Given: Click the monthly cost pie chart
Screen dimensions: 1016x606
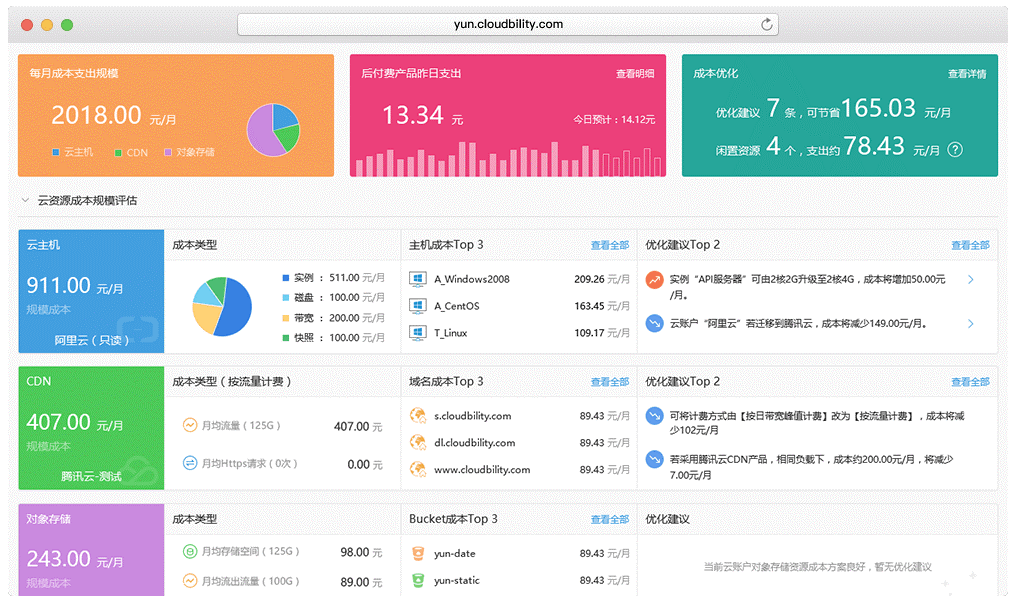Looking at the screenshot, I should click(273, 130).
